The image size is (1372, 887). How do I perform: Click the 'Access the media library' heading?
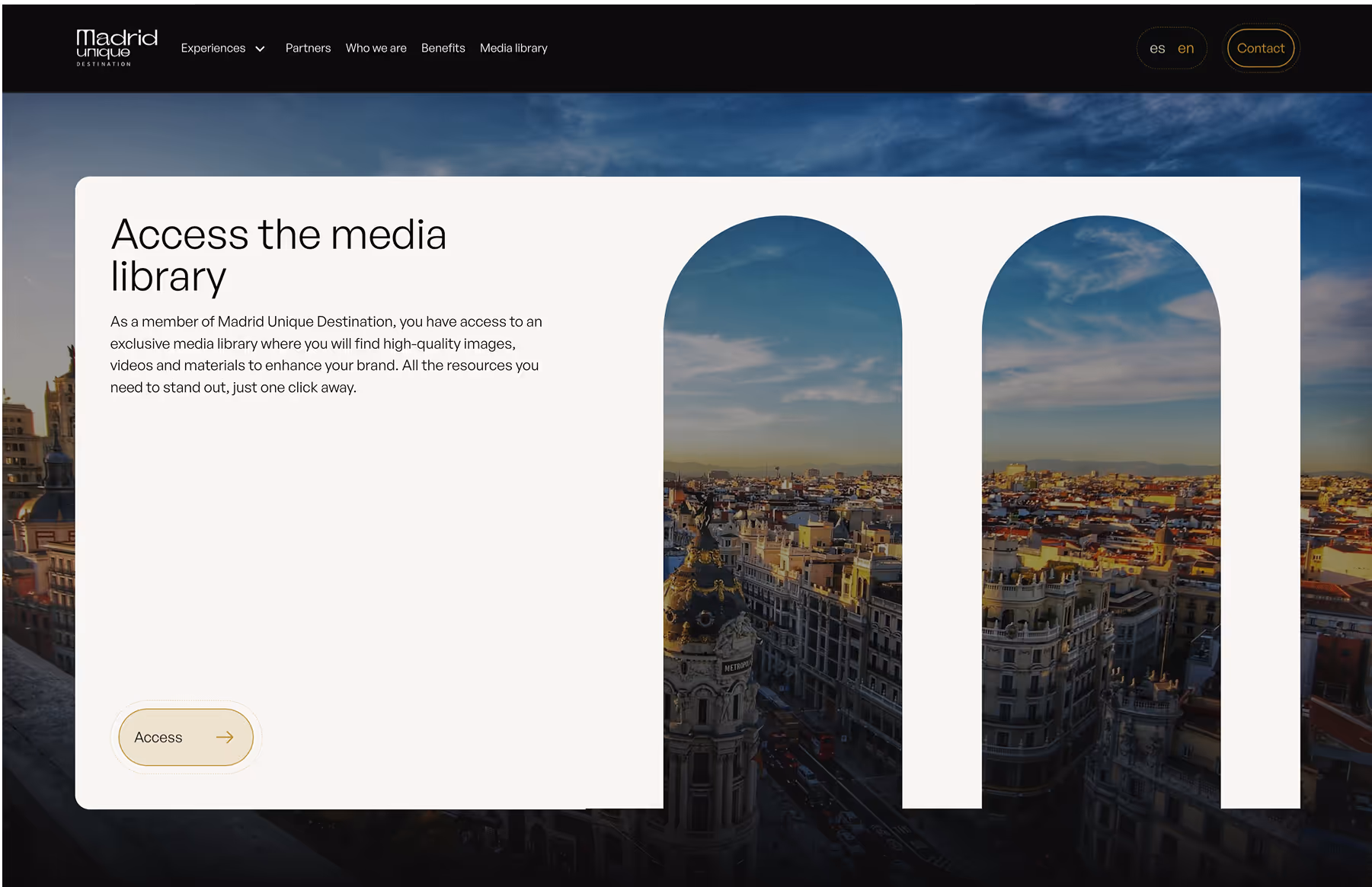(x=278, y=255)
